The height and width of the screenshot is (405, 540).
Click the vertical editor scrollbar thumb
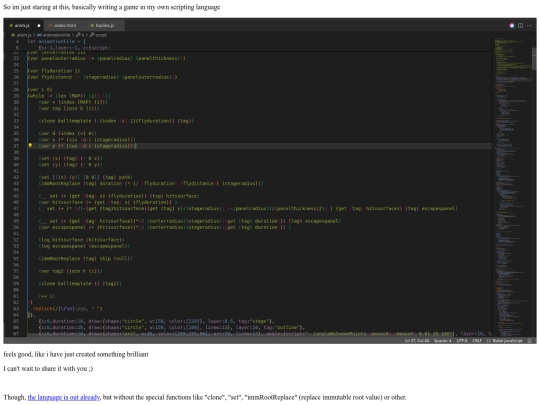pos(534,59)
